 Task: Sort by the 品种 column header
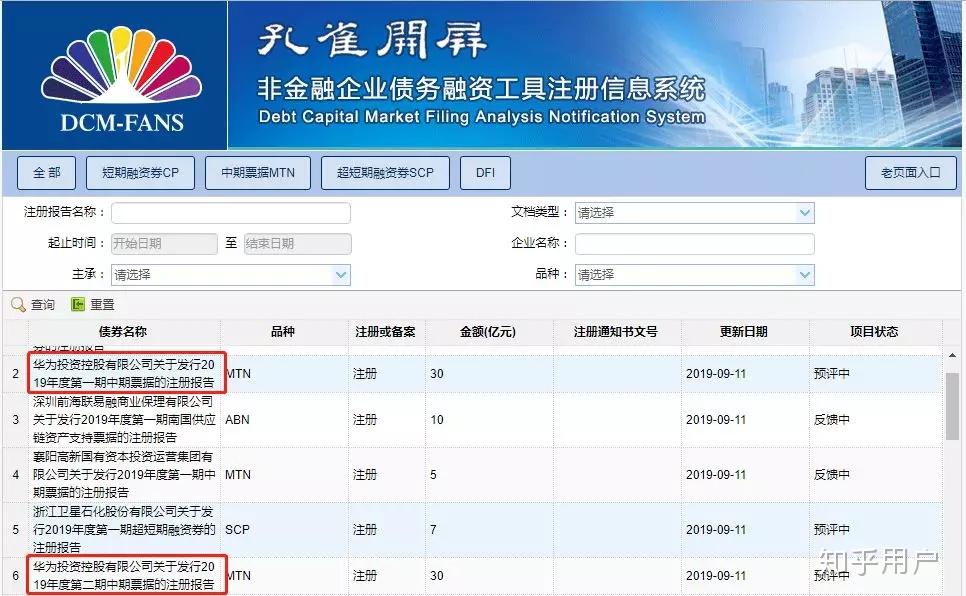283,332
